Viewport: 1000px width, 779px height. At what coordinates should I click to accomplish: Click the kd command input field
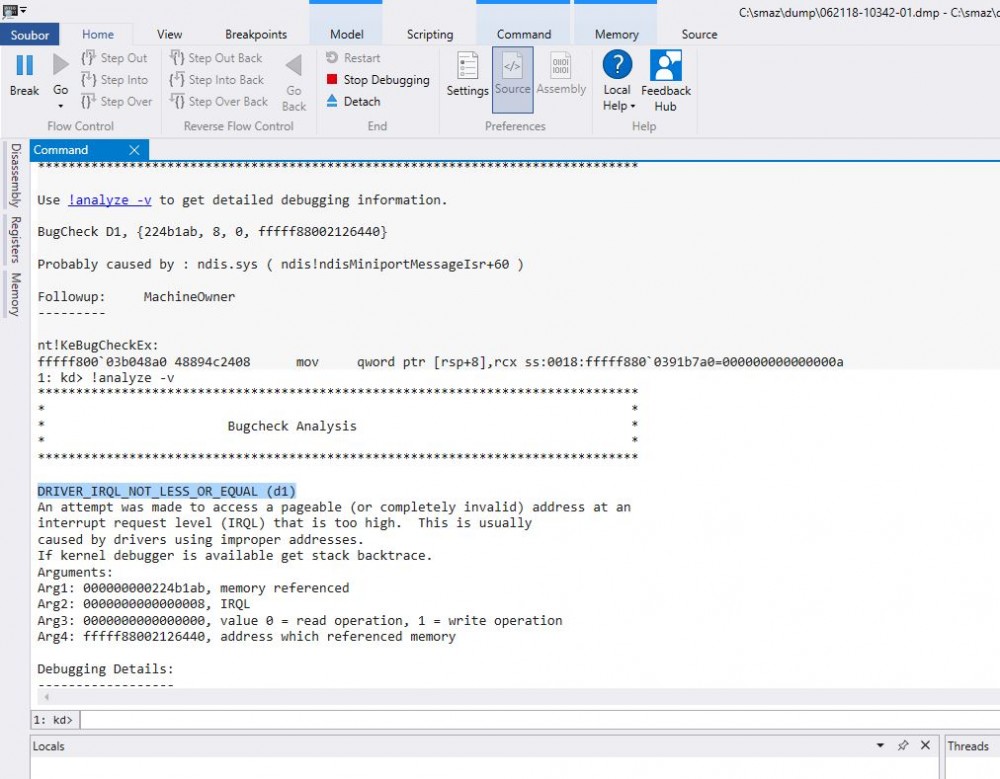[x=500, y=719]
